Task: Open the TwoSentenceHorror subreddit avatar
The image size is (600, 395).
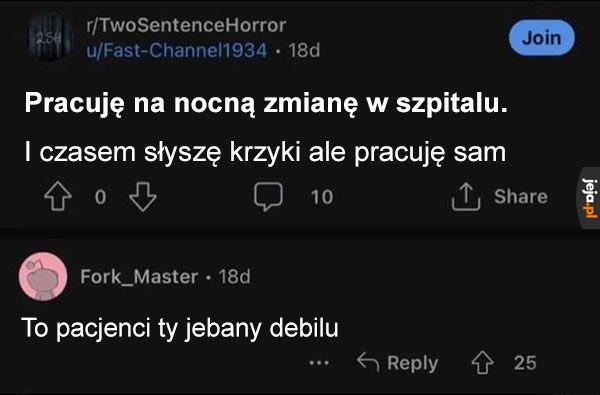Action: coord(50,37)
